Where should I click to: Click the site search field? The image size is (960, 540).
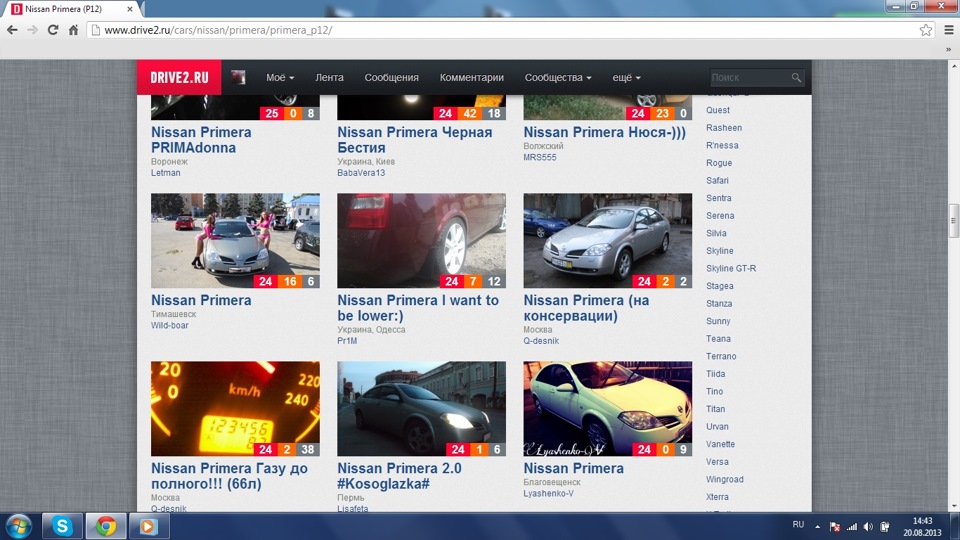pyautogui.click(x=750, y=78)
